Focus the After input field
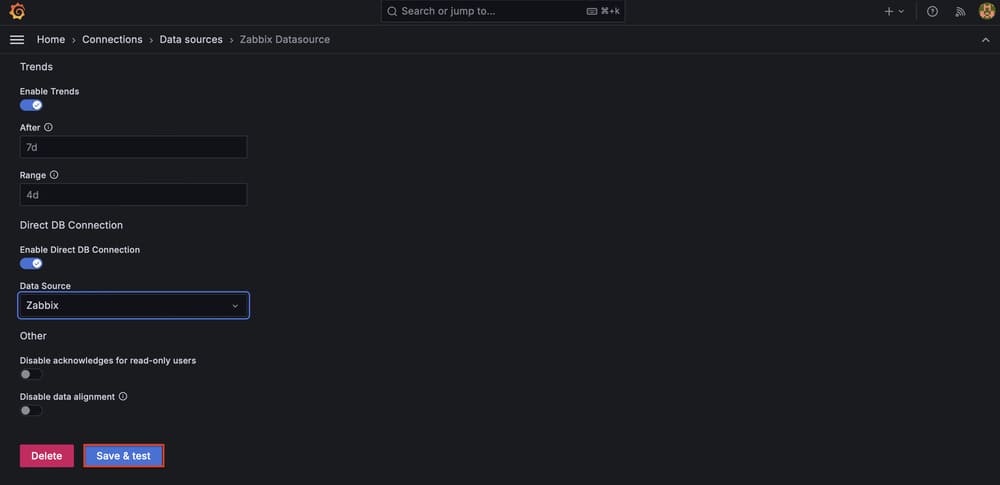 pyautogui.click(x=133, y=147)
